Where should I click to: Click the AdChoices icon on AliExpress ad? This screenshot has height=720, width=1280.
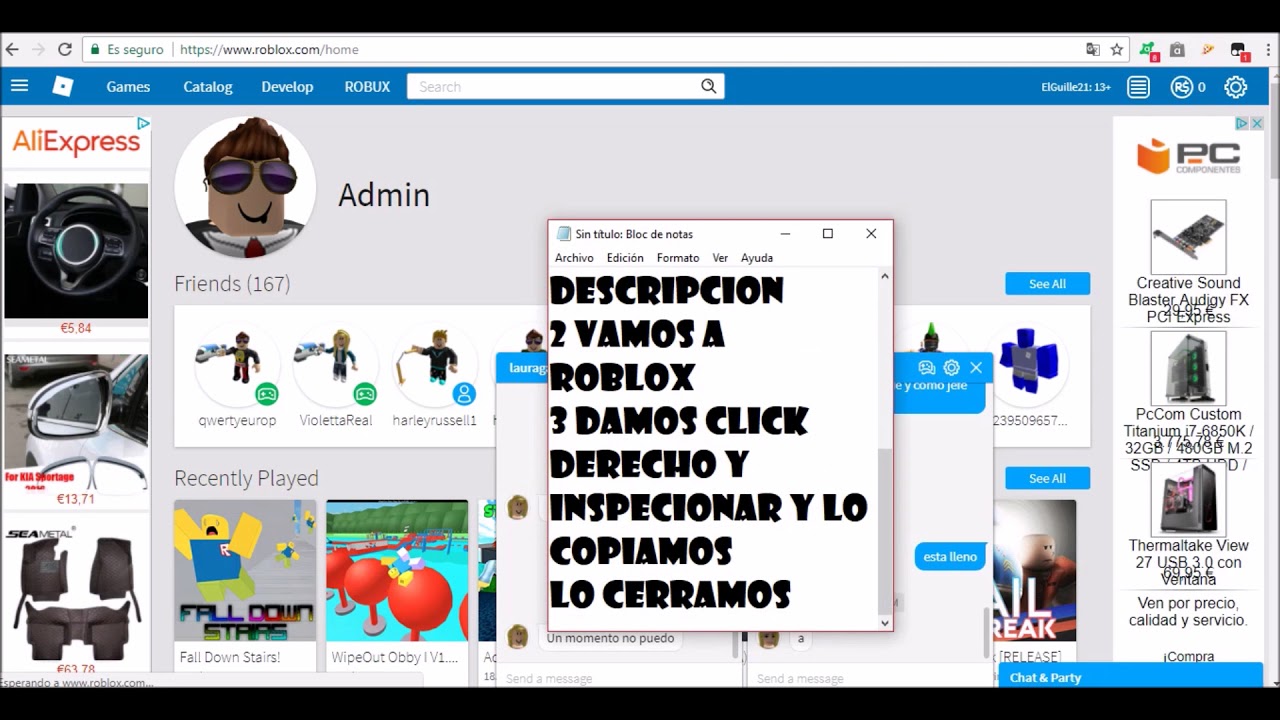click(143, 123)
